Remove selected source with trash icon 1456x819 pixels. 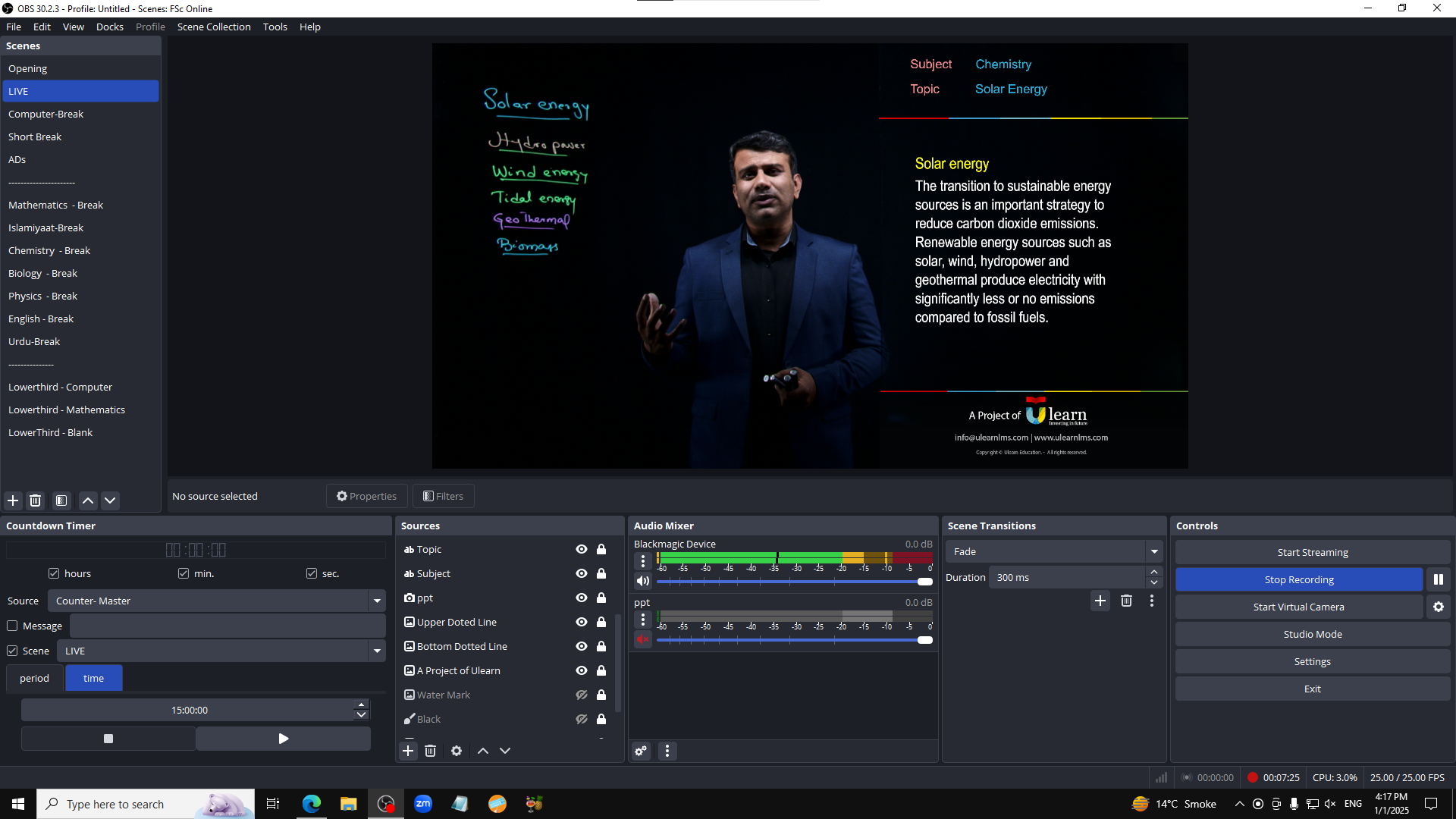pyautogui.click(x=430, y=751)
